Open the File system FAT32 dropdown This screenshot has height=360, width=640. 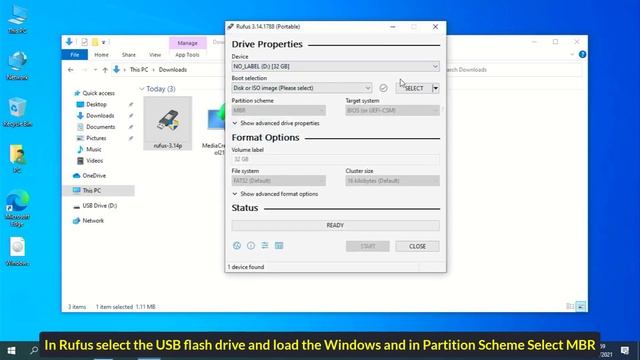[279, 180]
